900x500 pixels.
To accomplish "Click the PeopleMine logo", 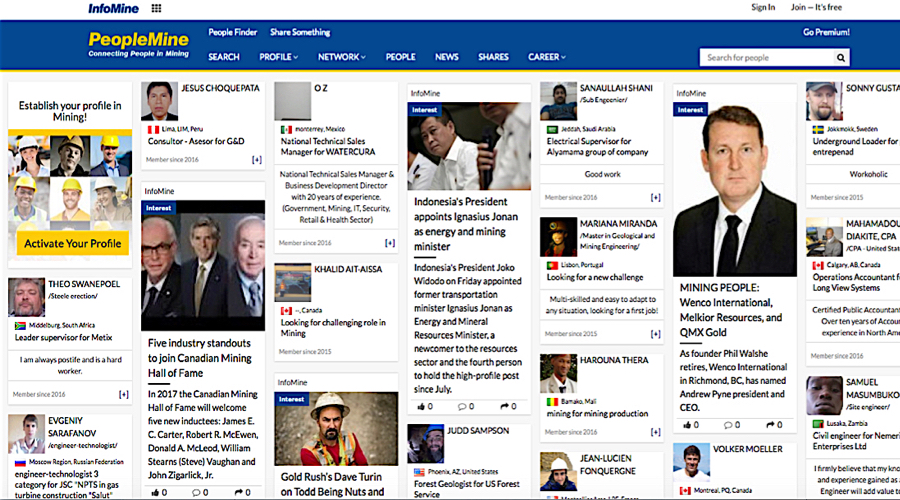I will pos(138,44).
